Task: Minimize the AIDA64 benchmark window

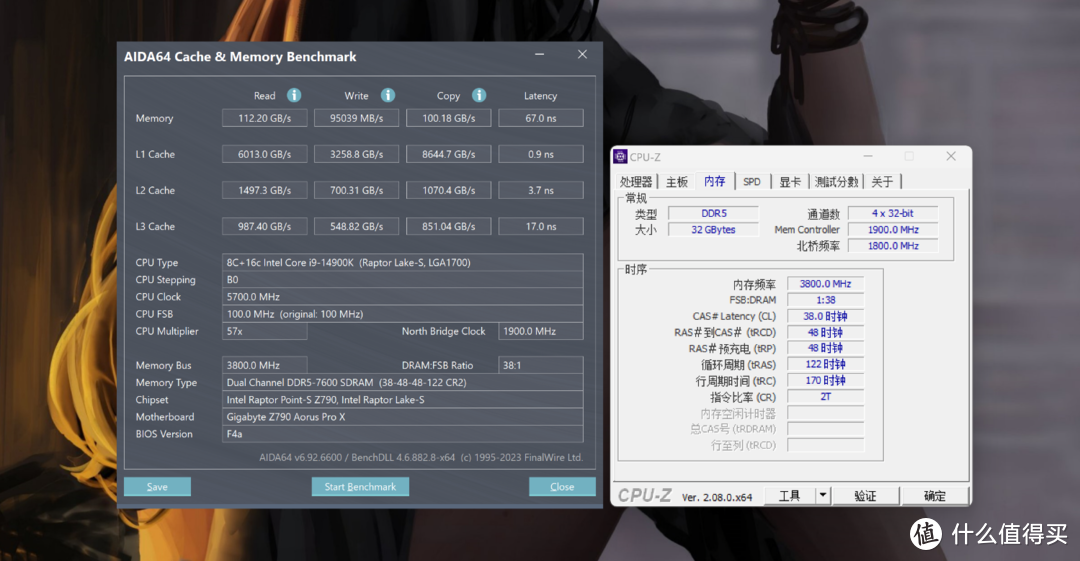Action: (x=539, y=54)
